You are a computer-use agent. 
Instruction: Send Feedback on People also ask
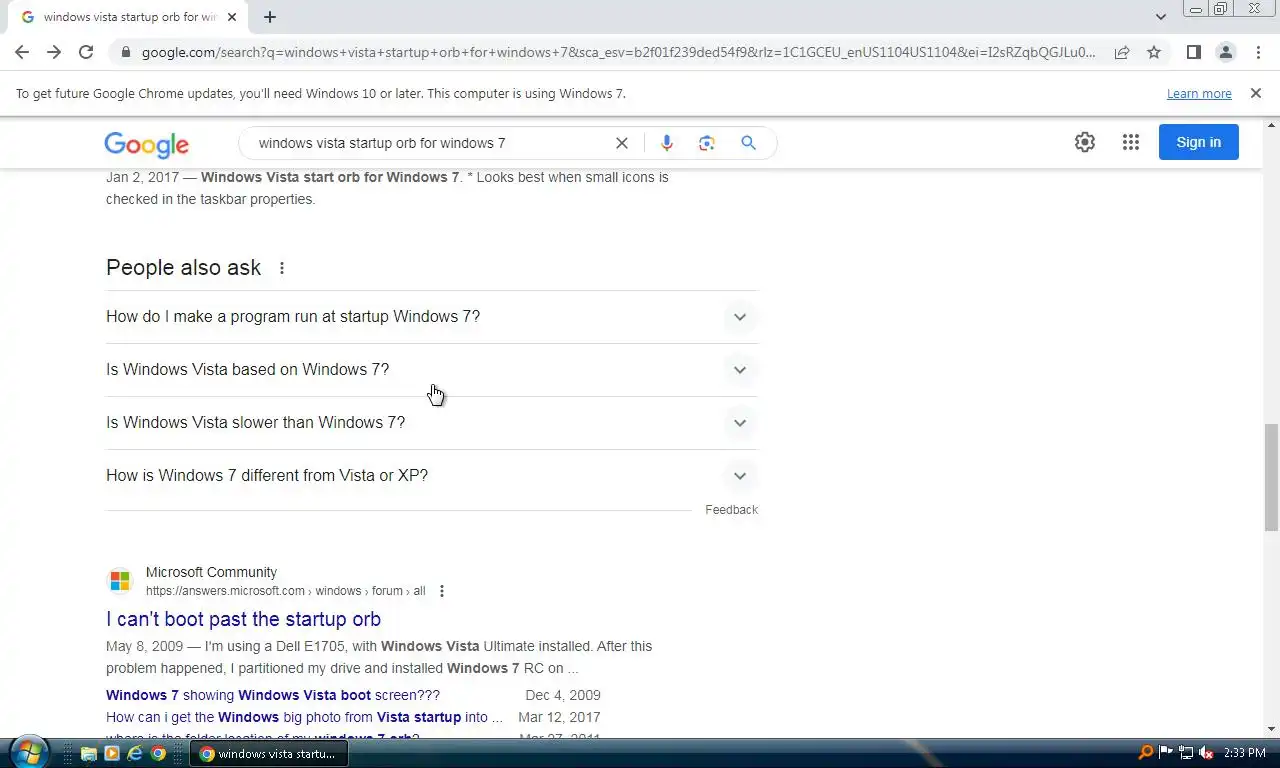coord(731,510)
